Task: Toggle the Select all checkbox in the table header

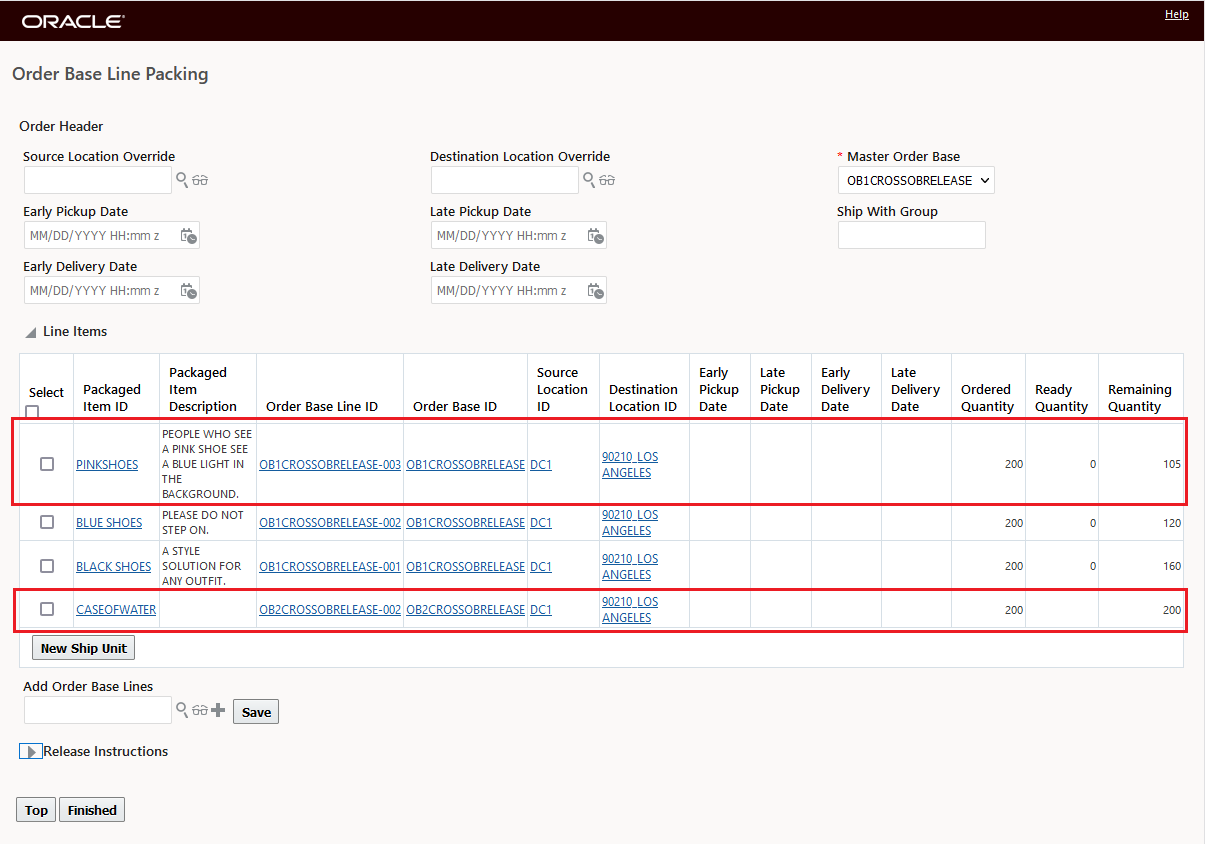Action: [32, 411]
